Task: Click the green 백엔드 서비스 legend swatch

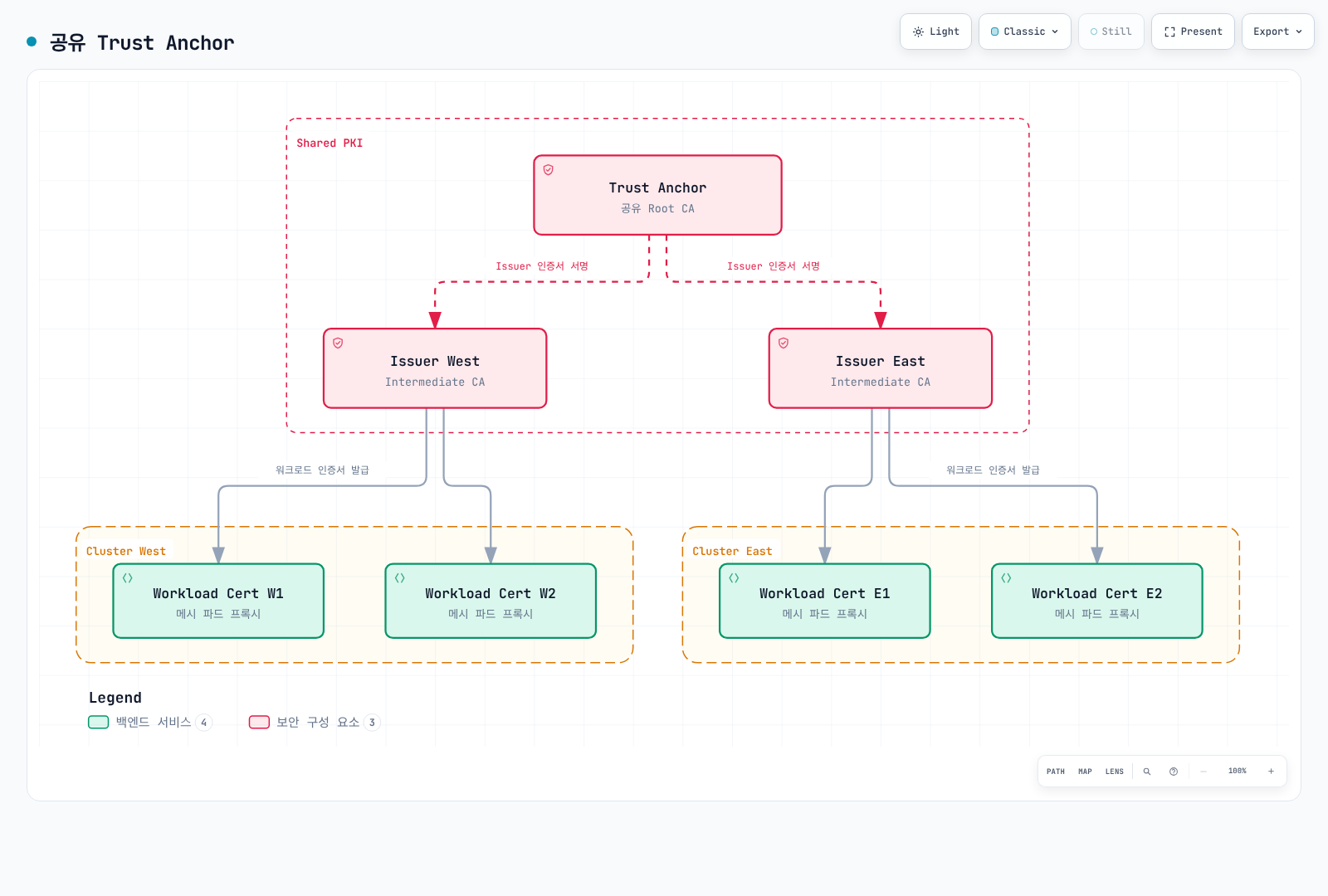Action: point(99,722)
